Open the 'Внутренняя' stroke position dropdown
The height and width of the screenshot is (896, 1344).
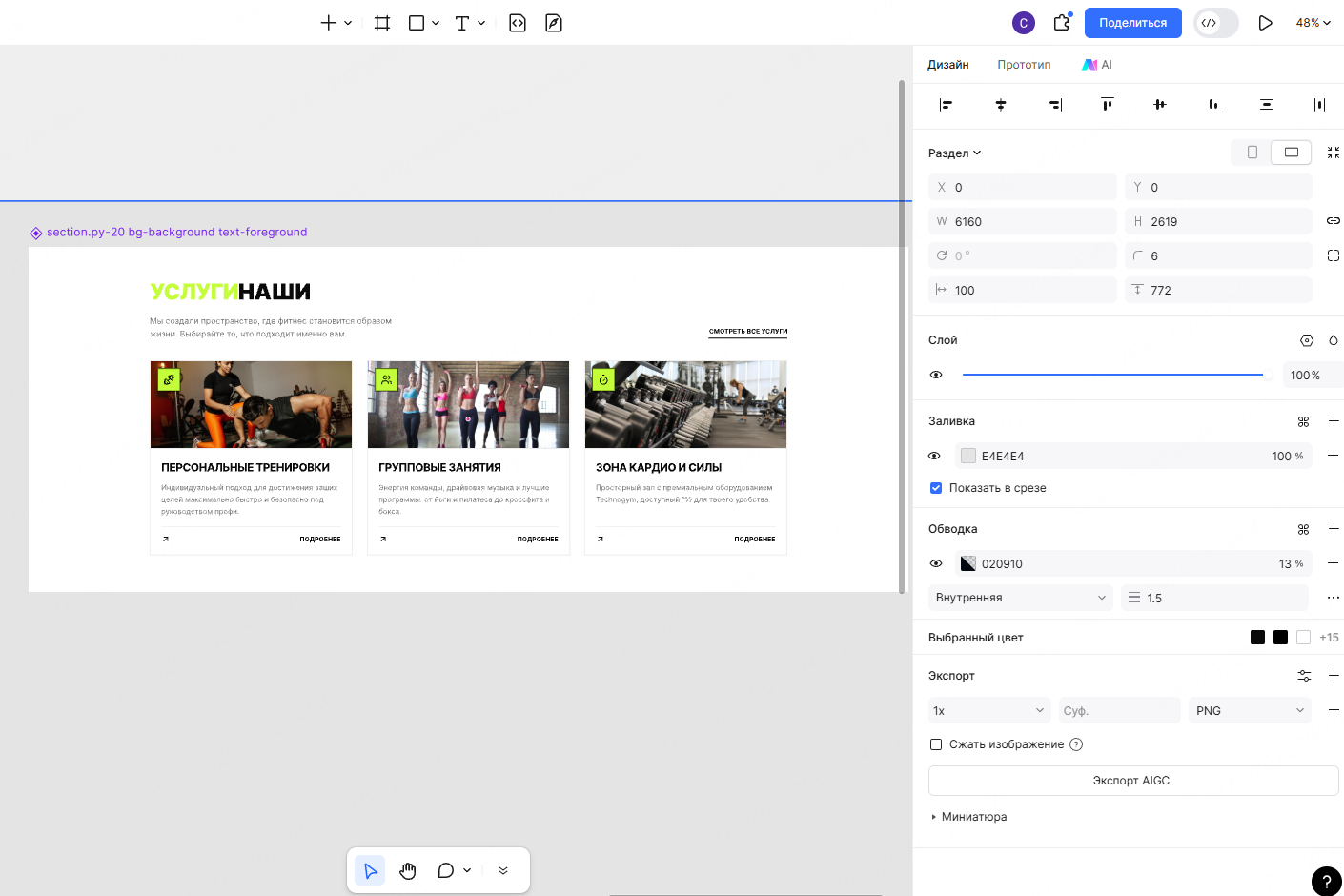click(1020, 598)
